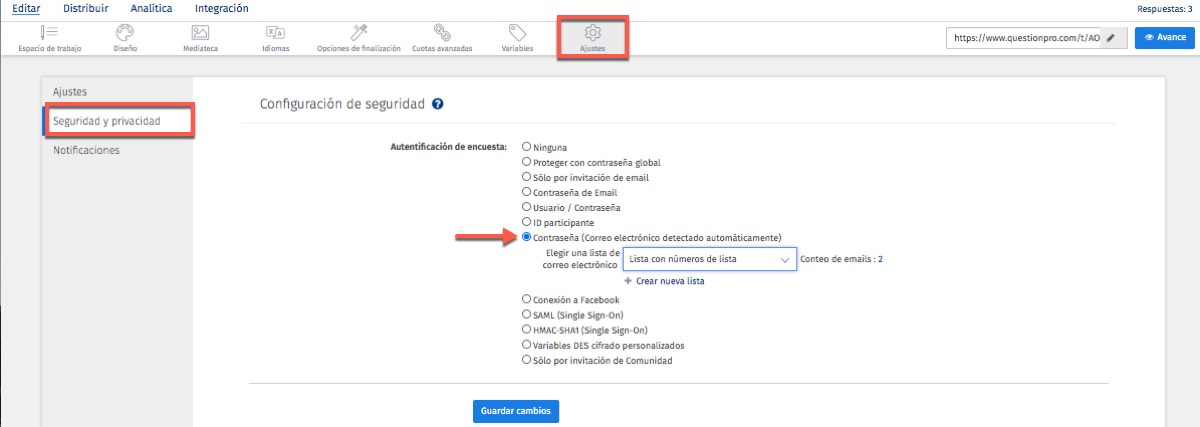Switch to the Integración tab
Viewport: 1200px width, 427px height.
point(222,8)
